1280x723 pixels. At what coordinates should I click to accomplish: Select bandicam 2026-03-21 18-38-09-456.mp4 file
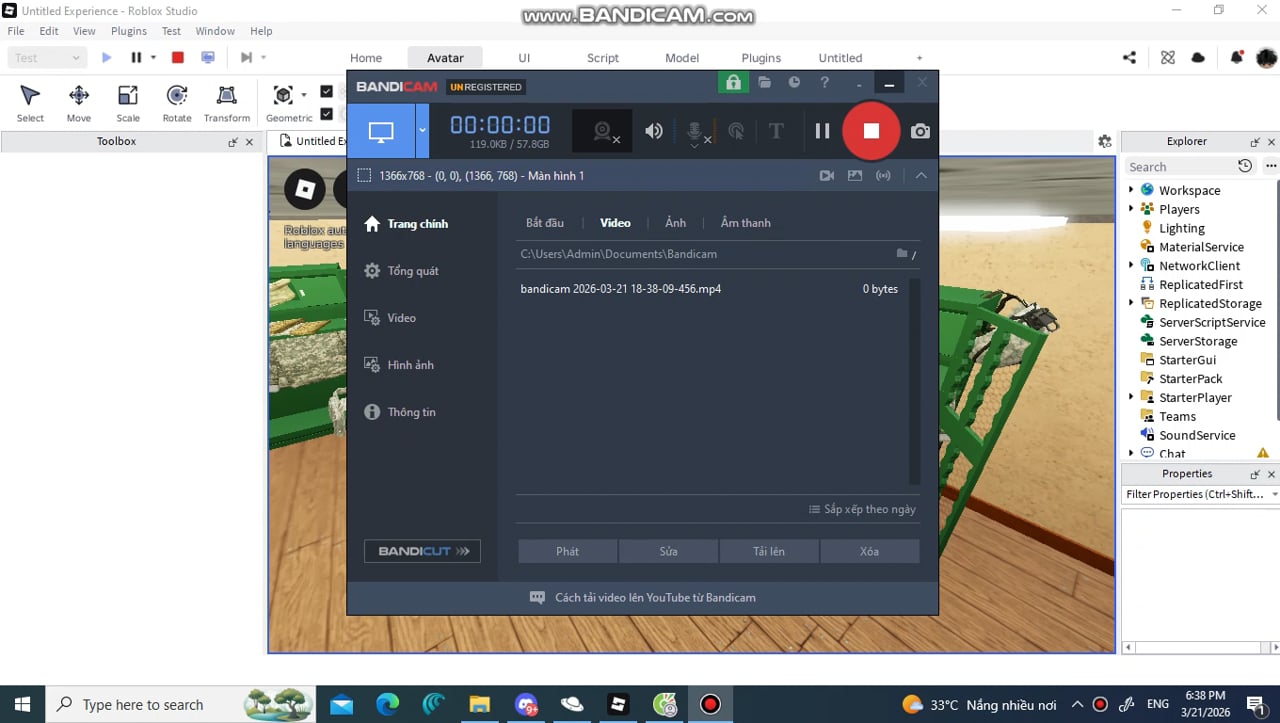[710, 289]
